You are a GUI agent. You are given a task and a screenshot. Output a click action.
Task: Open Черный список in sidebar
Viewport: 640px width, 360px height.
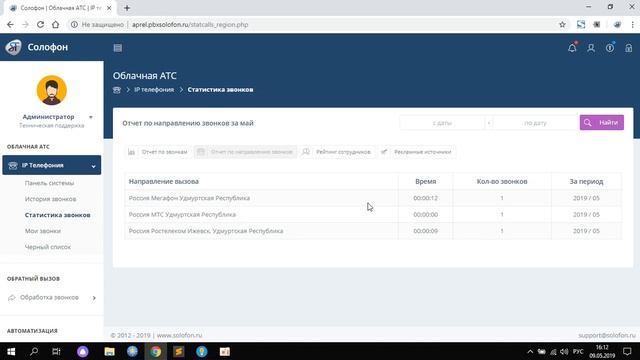[x=48, y=247]
